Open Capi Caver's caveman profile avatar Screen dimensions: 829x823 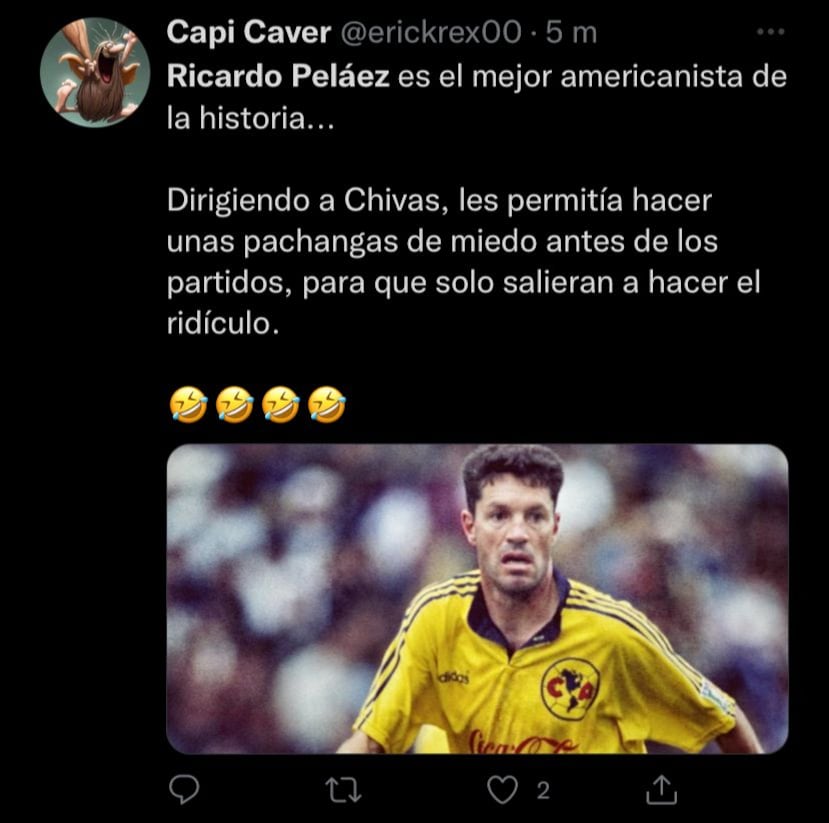coord(95,72)
